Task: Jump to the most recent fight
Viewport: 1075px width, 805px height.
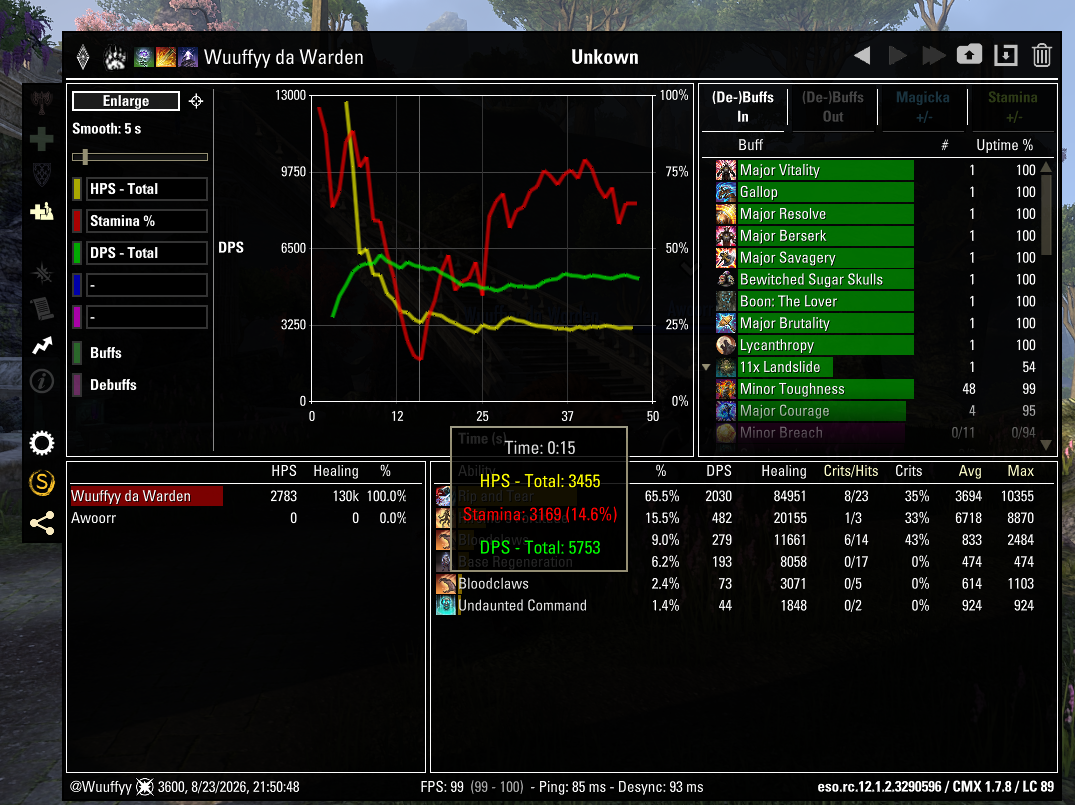Action: click(933, 56)
